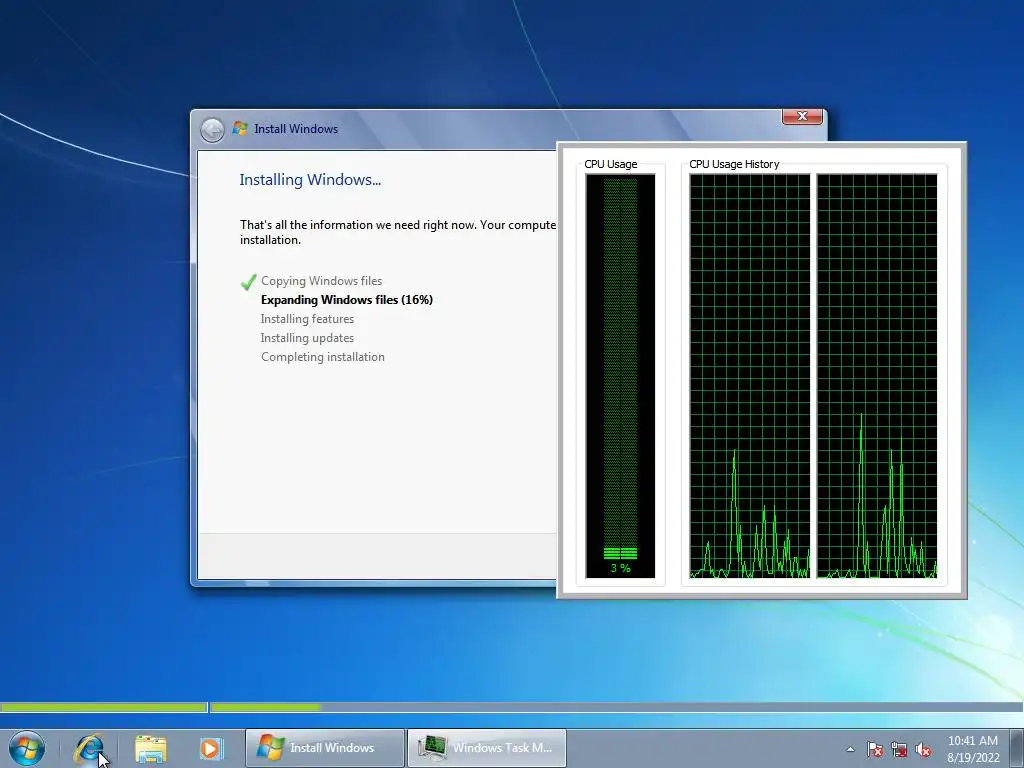Launch Internet Explorer from the taskbar

coord(89,748)
